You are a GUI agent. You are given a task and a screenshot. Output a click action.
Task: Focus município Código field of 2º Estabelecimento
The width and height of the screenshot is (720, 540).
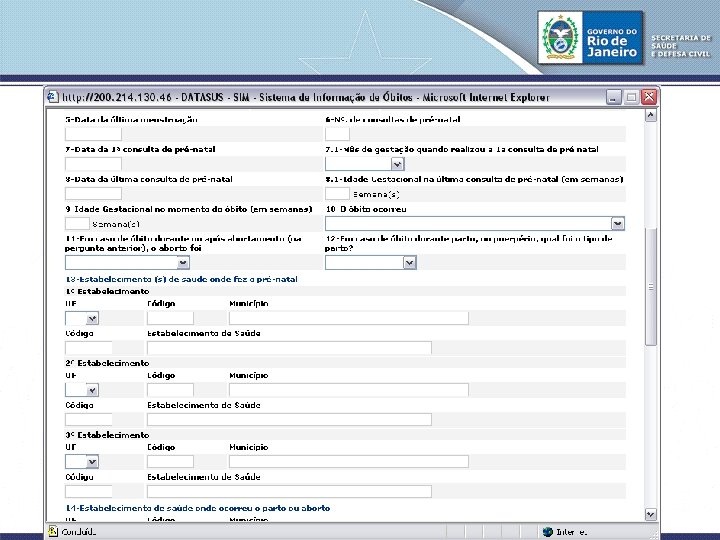pos(170,390)
